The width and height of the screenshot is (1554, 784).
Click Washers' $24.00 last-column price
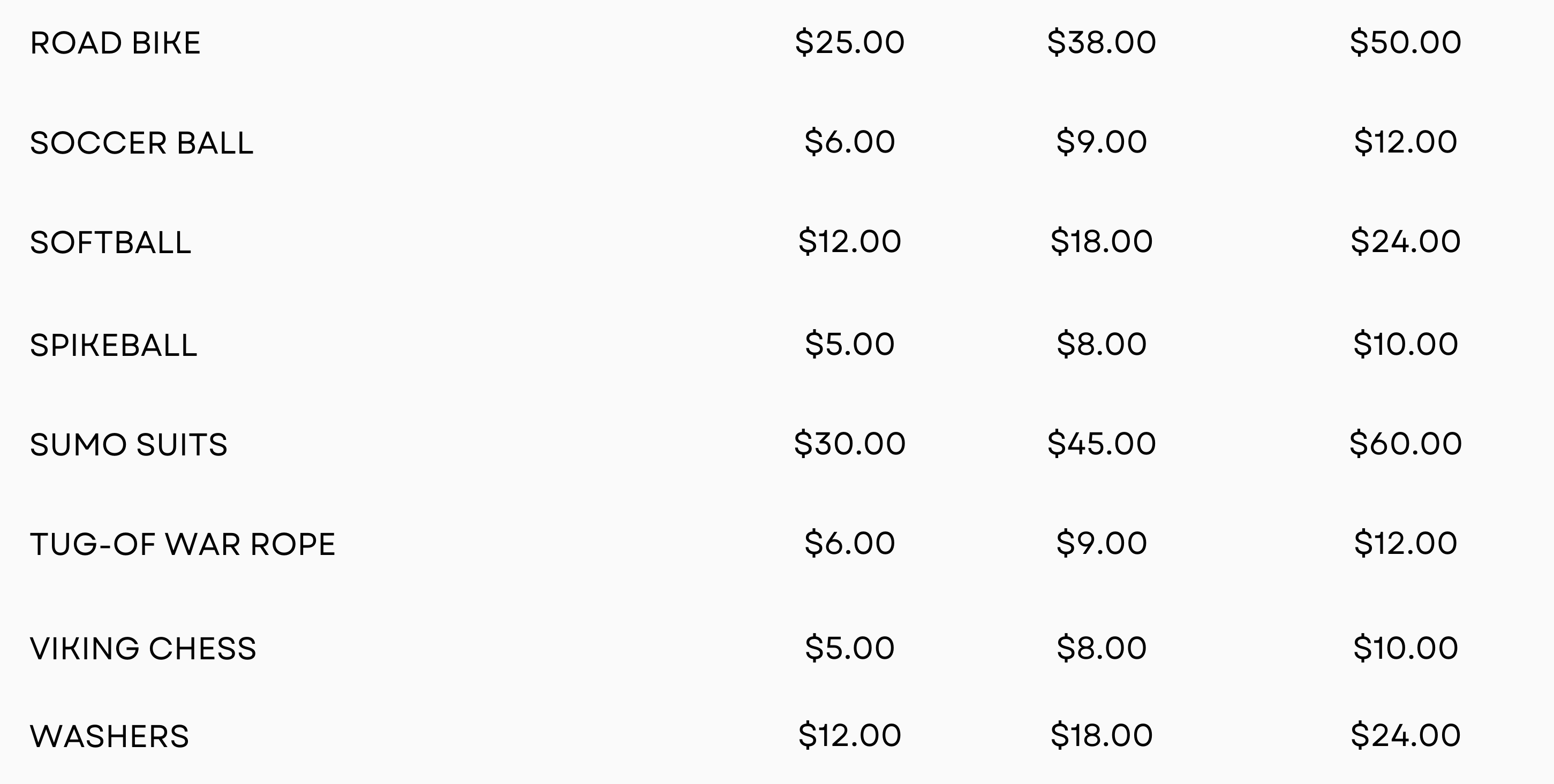pyautogui.click(x=1405, y=735)
